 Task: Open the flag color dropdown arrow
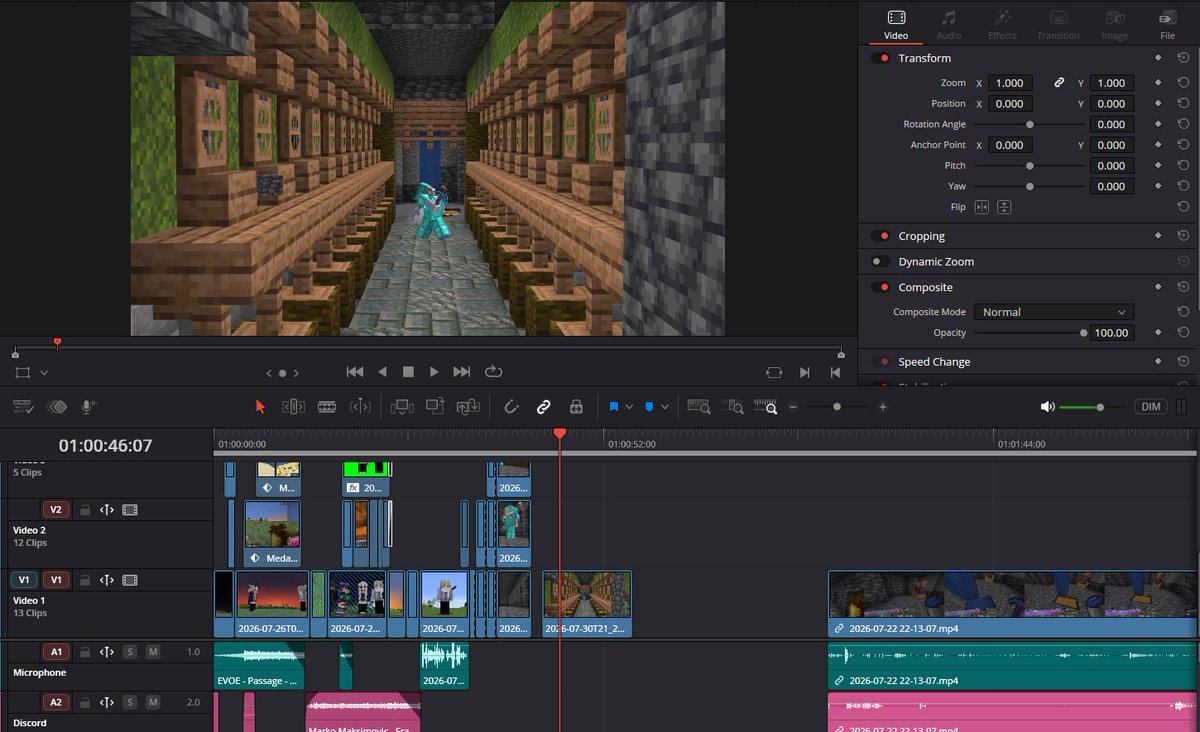pos(629,407)
